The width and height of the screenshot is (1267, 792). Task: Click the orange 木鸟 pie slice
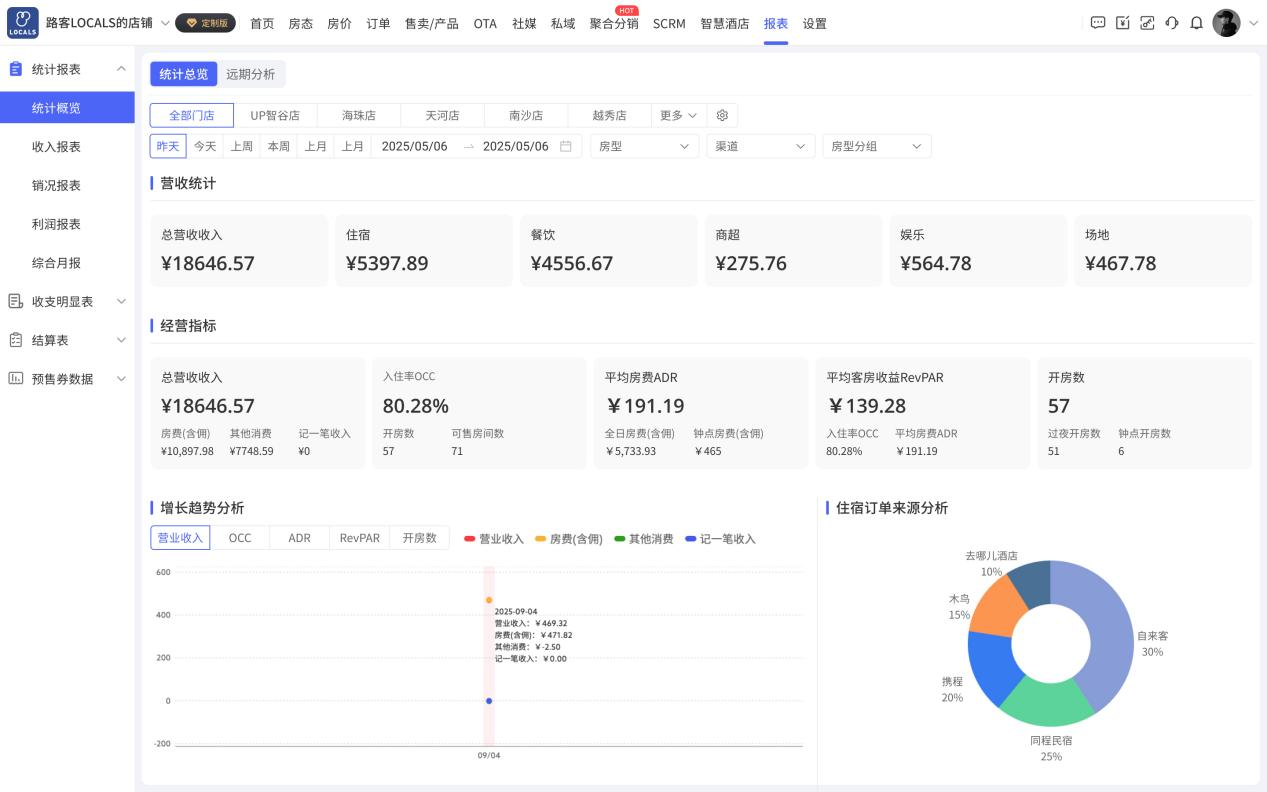[x=996, y=607]
